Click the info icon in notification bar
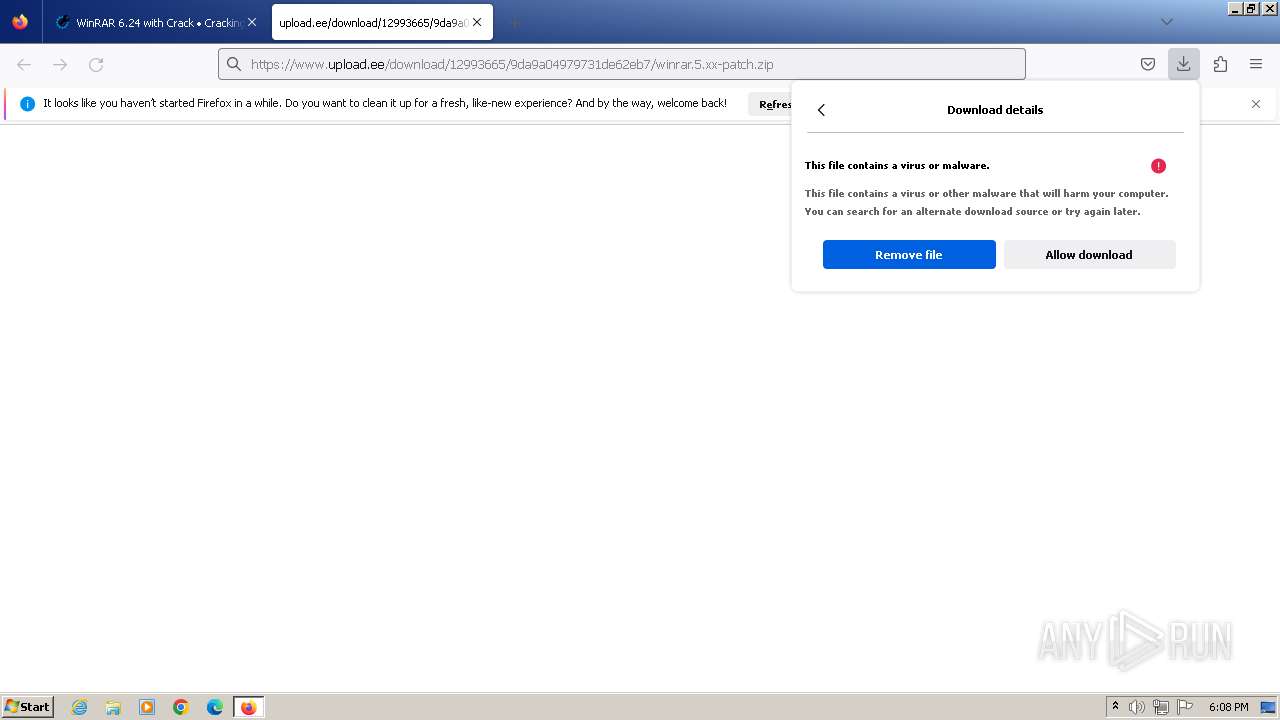 tap(27, 104)
